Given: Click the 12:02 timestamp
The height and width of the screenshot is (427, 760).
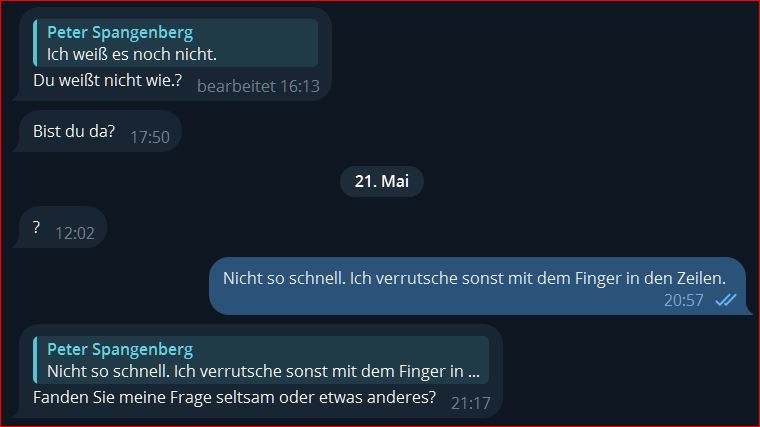Looking at the screenshot, I should 75,233.
